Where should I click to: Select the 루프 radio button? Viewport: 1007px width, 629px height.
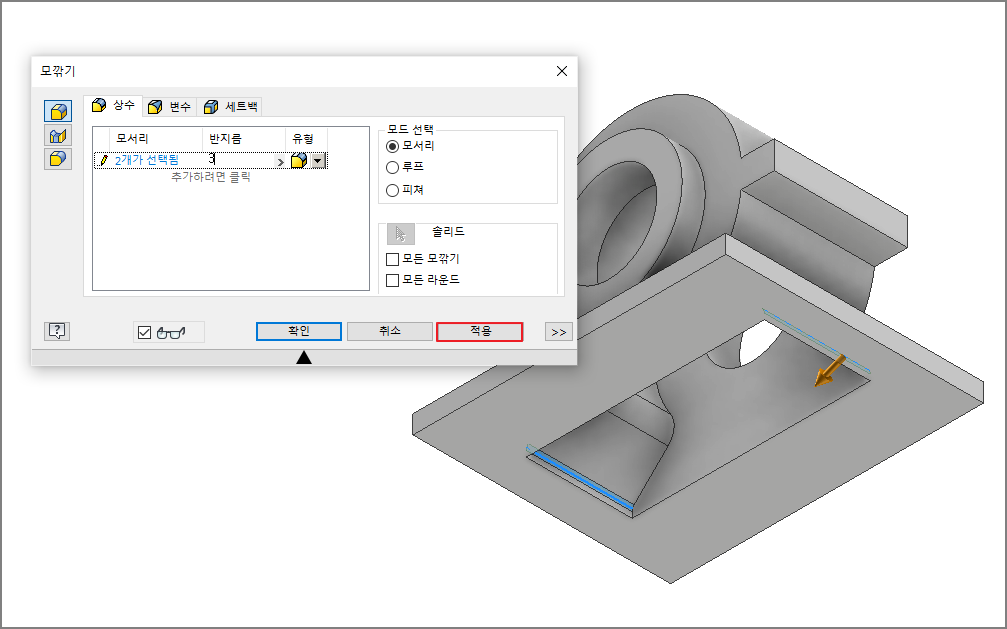(392, 168)
